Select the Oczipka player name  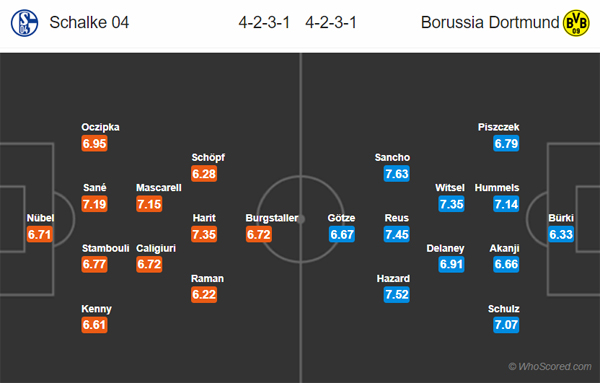[x=100, y=127]
